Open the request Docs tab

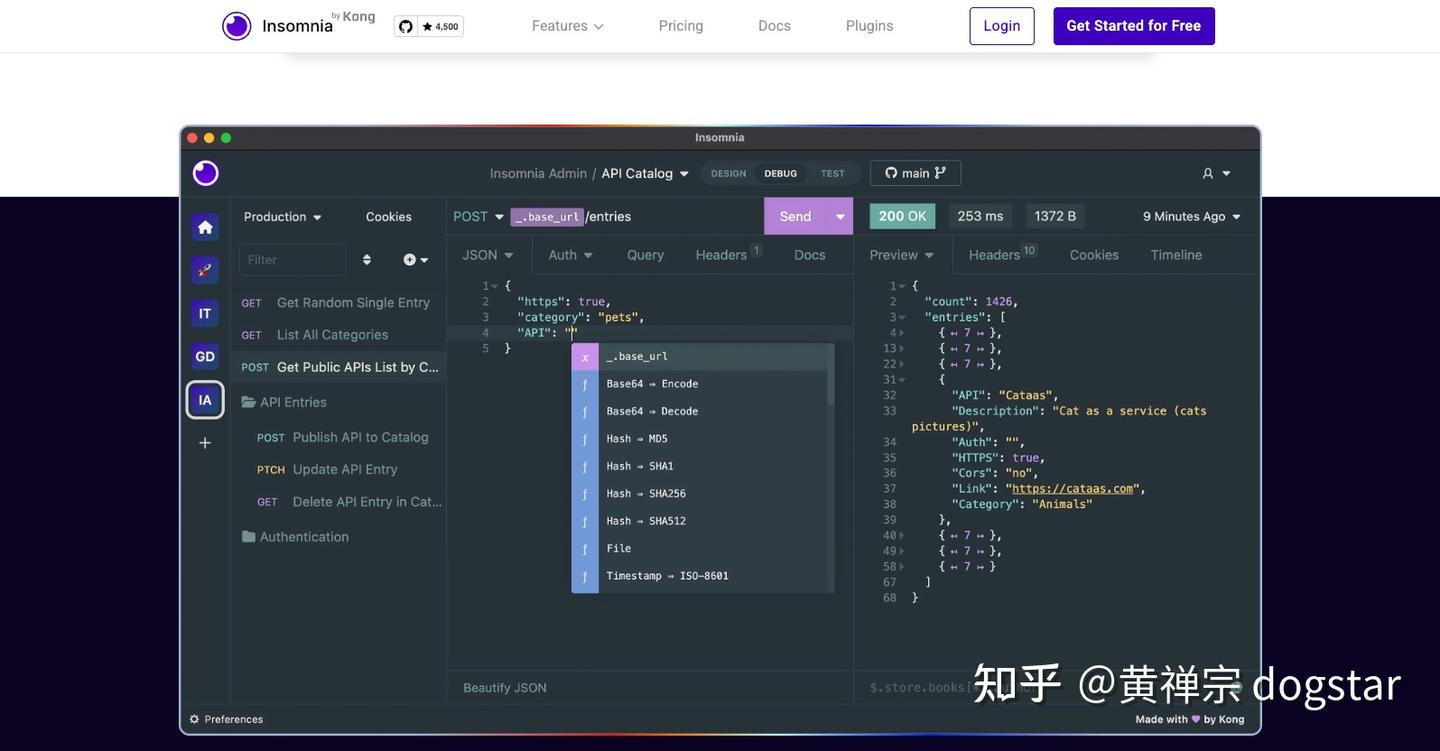(809, 255)
